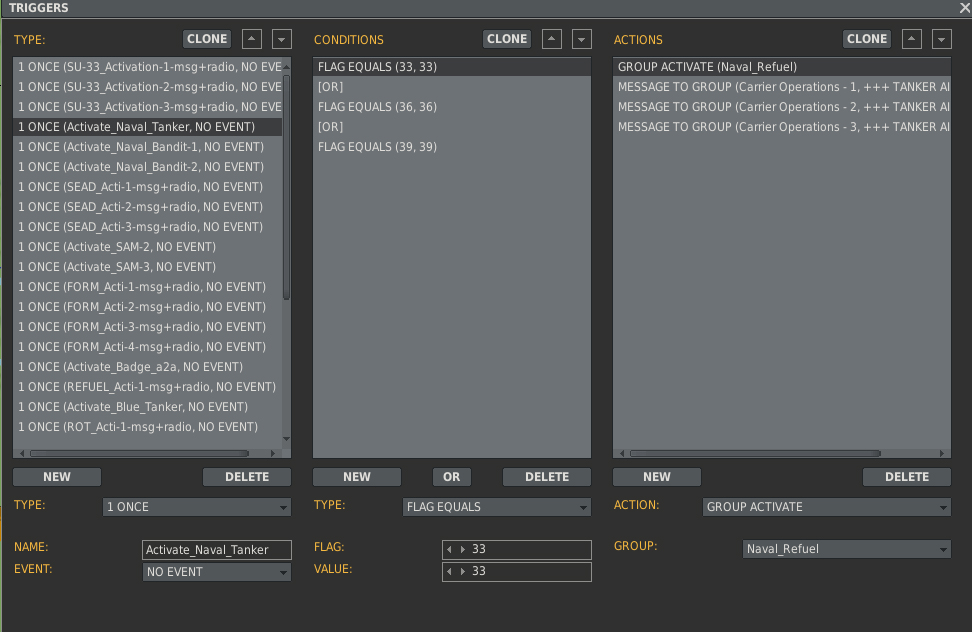This screenshot has height=632, width=972.
Task: Move selected trigger up in TYPE list
Action: pos(251,39)
